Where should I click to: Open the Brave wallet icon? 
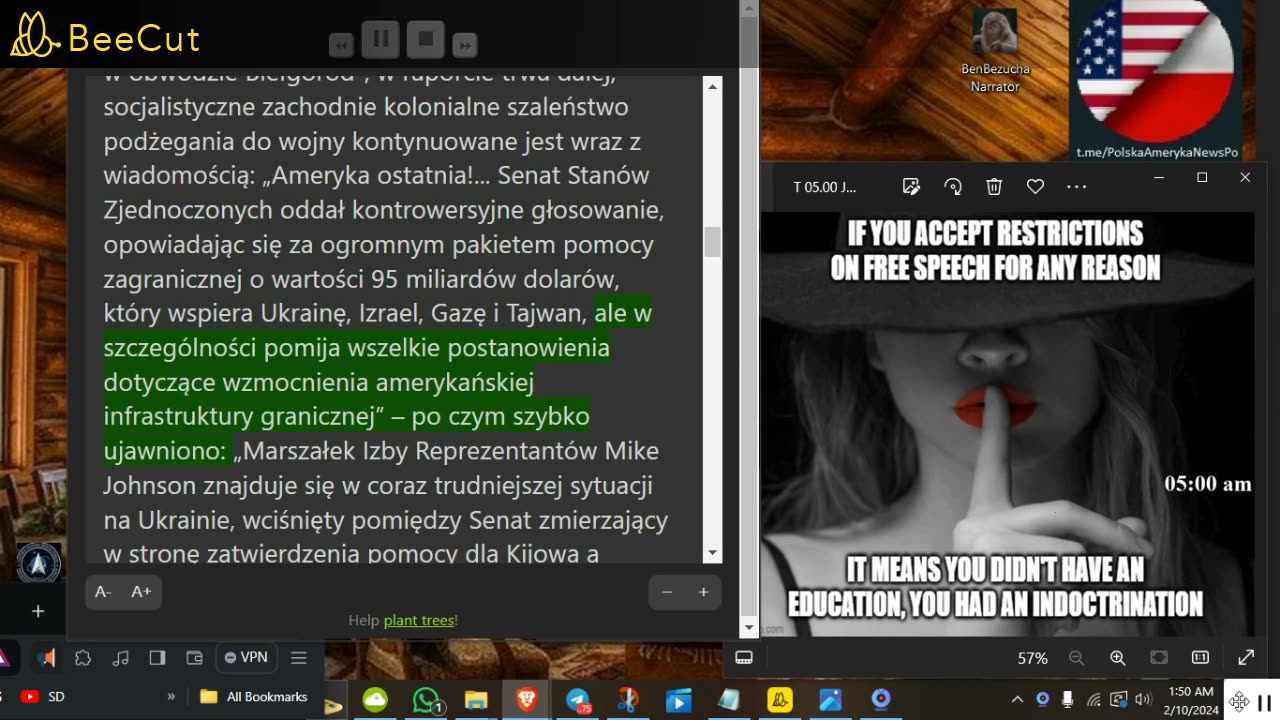click(194, 657)
